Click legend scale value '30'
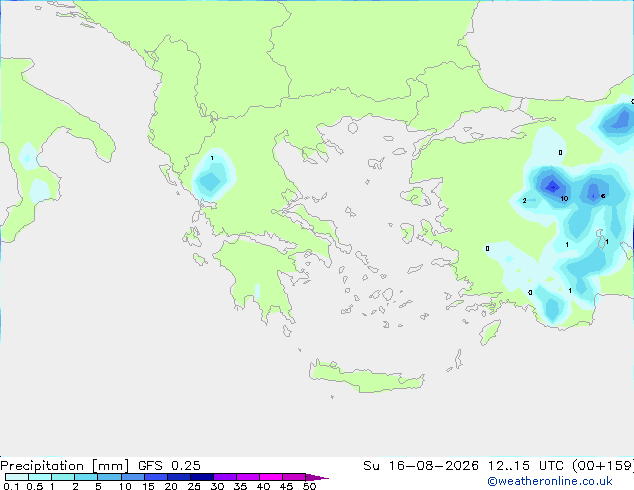Screen dimensions: 634x490 [x=217, y=486]
